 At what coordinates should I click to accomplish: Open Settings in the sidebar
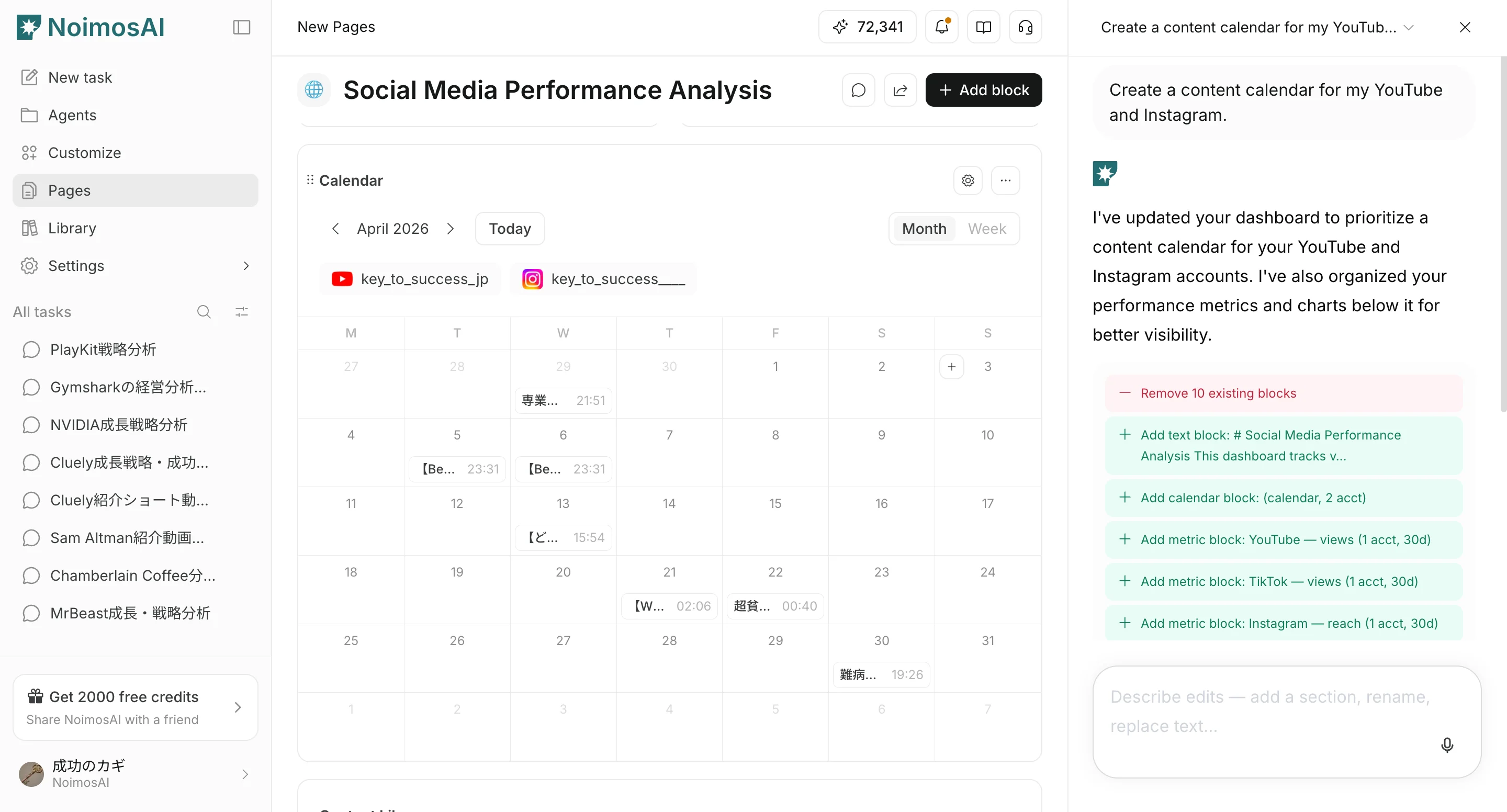(136, 266)
